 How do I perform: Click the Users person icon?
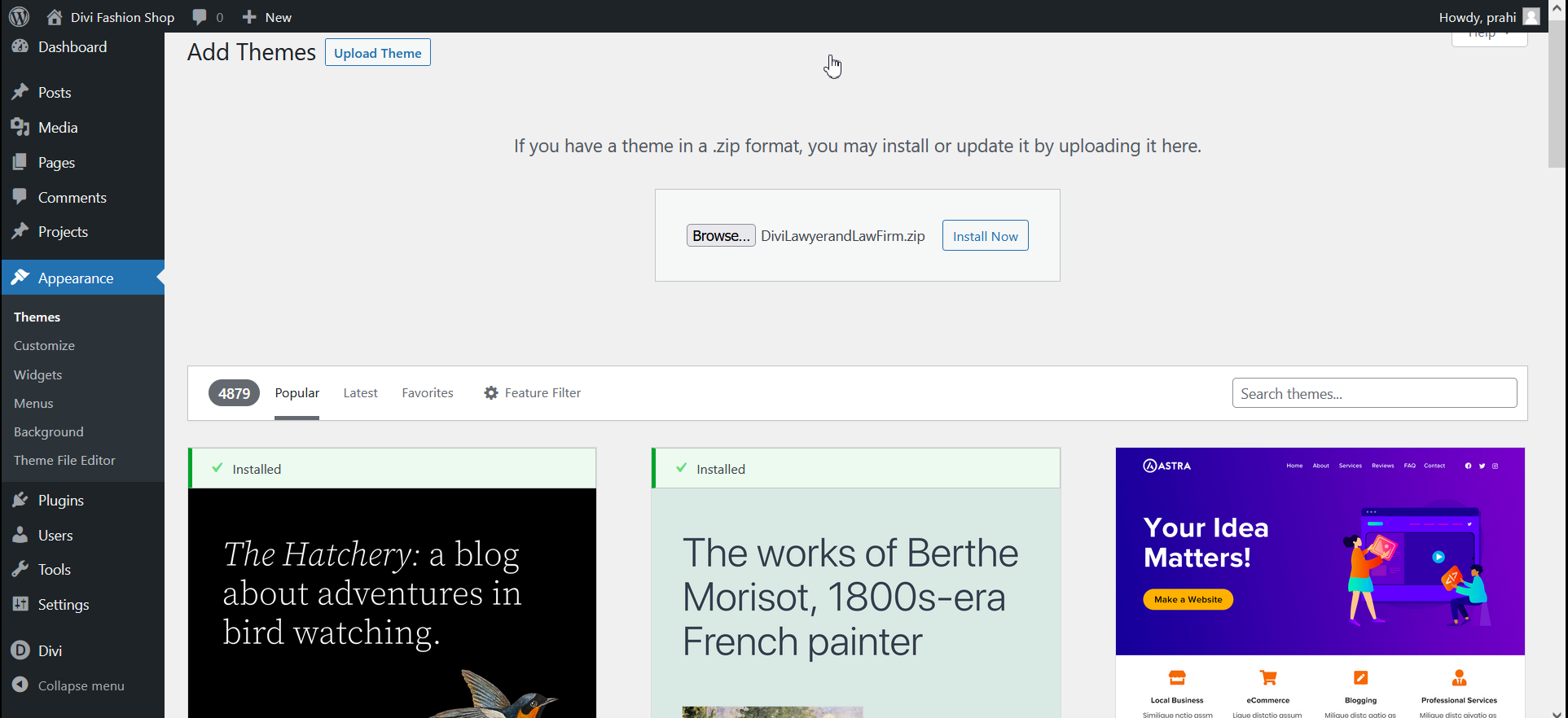pyautogui.click(x=20, y=535)
